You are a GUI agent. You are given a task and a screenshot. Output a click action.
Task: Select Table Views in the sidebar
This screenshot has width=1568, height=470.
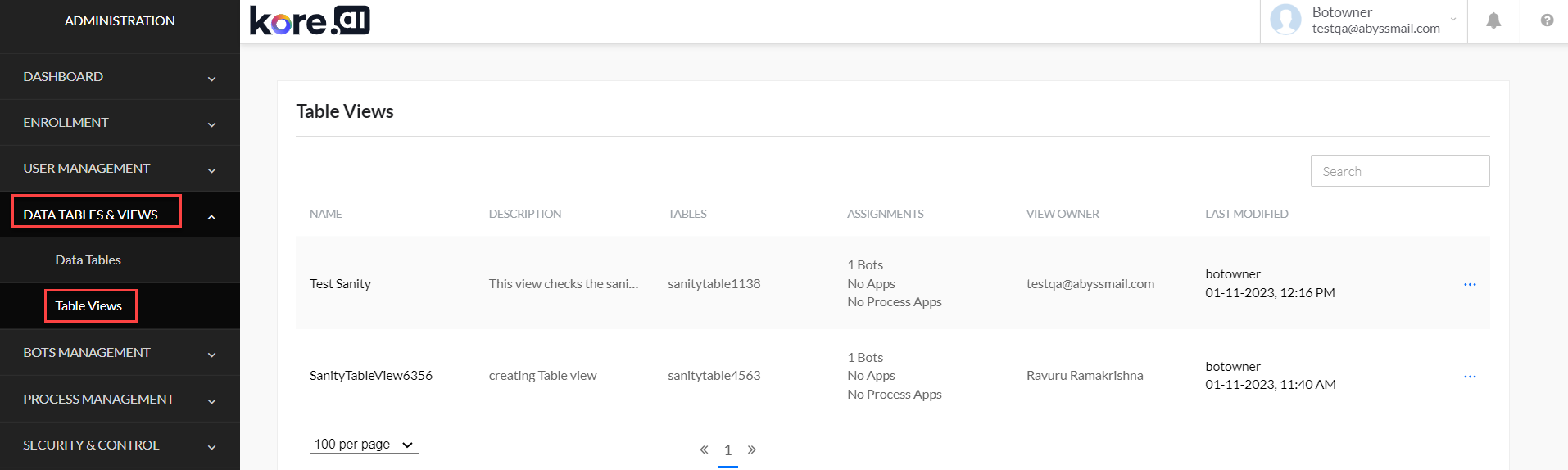[x=88, y=306]
